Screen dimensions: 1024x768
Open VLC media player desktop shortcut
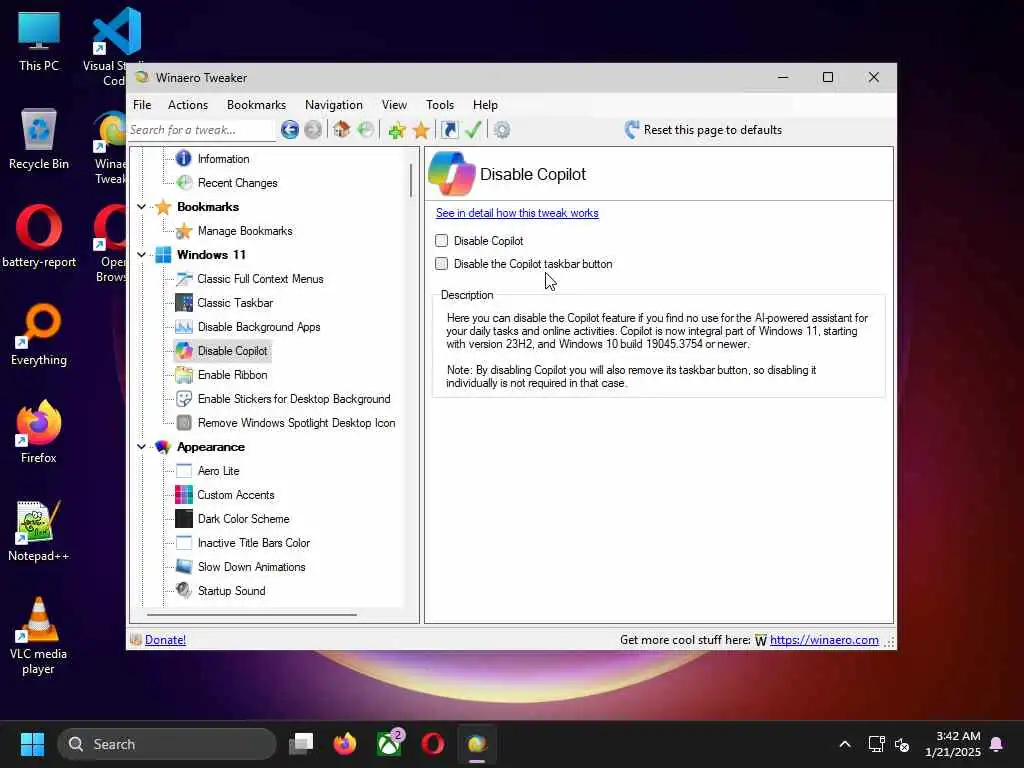click(39, 635)
